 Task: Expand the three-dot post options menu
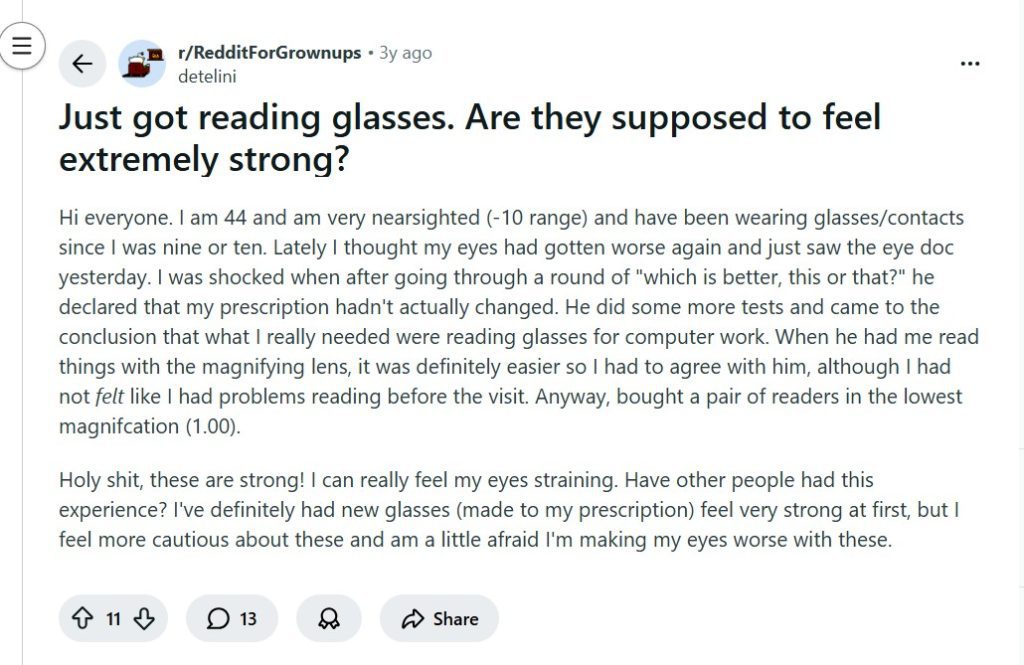969,63
